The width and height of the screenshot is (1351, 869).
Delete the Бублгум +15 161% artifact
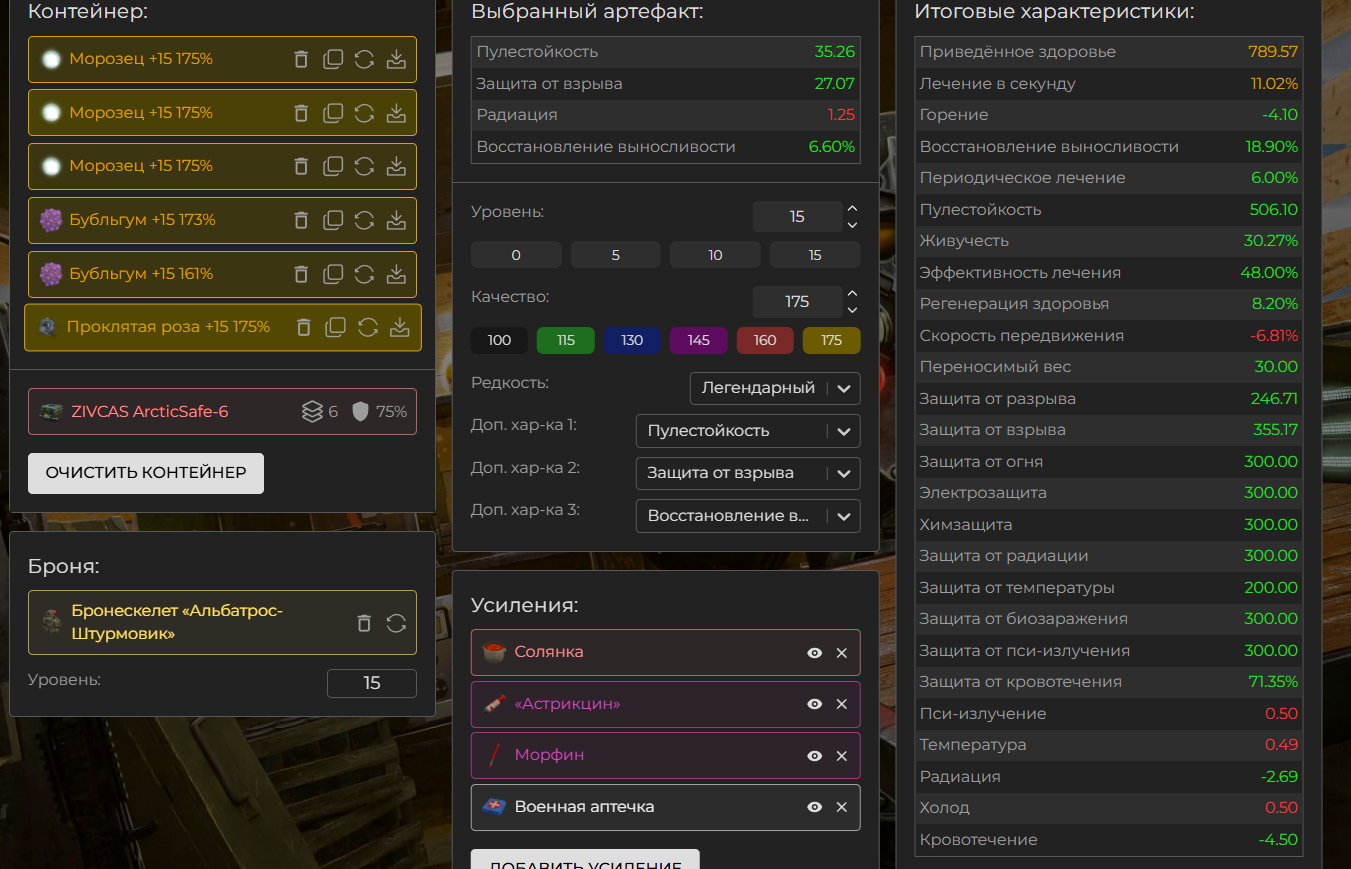pyautogui.click(x=301, y=274)
